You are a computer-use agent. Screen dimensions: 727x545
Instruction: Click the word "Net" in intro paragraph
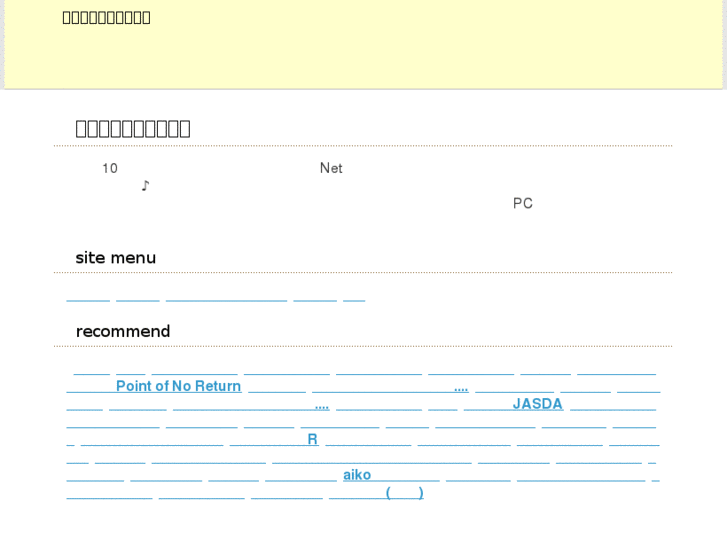(331, 168)
